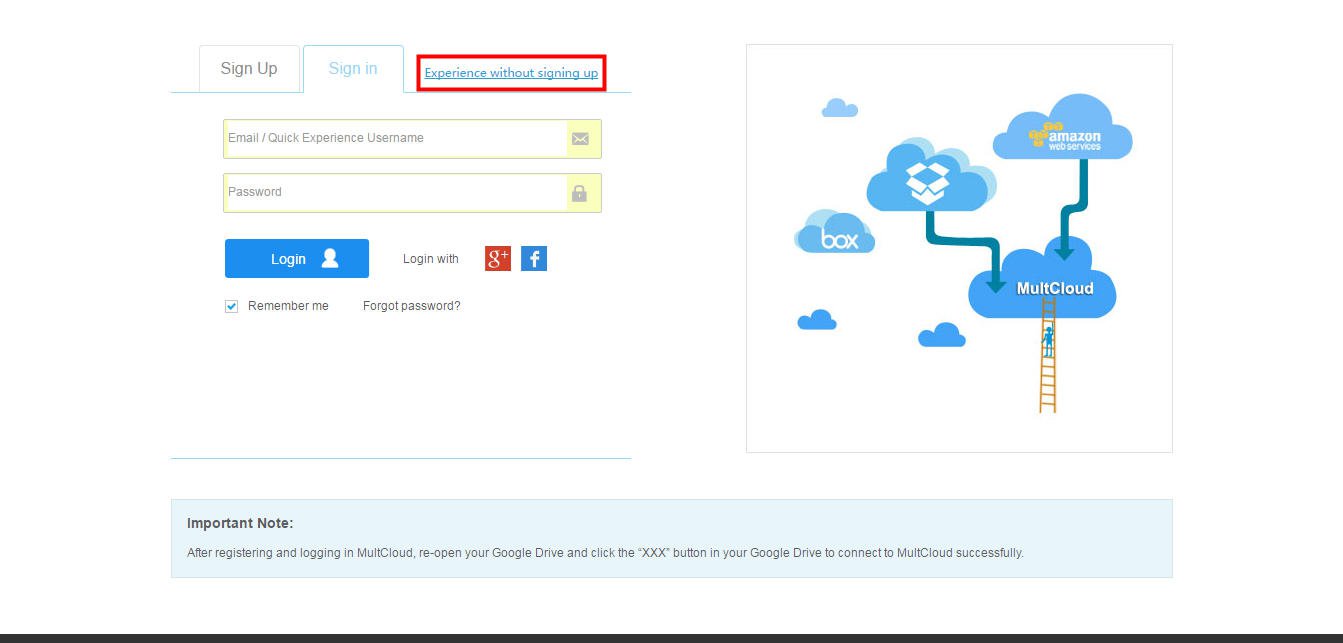This screenshot has width=1343, height=643.
Task: Open the Forgot password link
Action: click(x=412, y=306)
